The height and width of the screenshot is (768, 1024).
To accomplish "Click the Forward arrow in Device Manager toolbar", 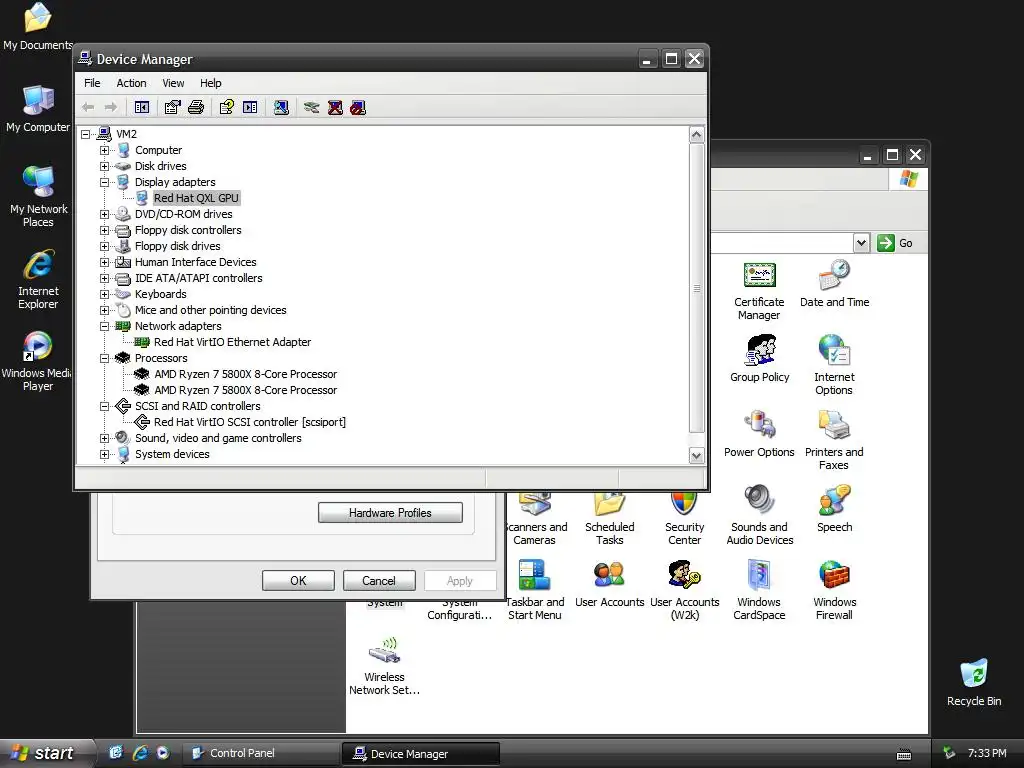I will [111, 107].
